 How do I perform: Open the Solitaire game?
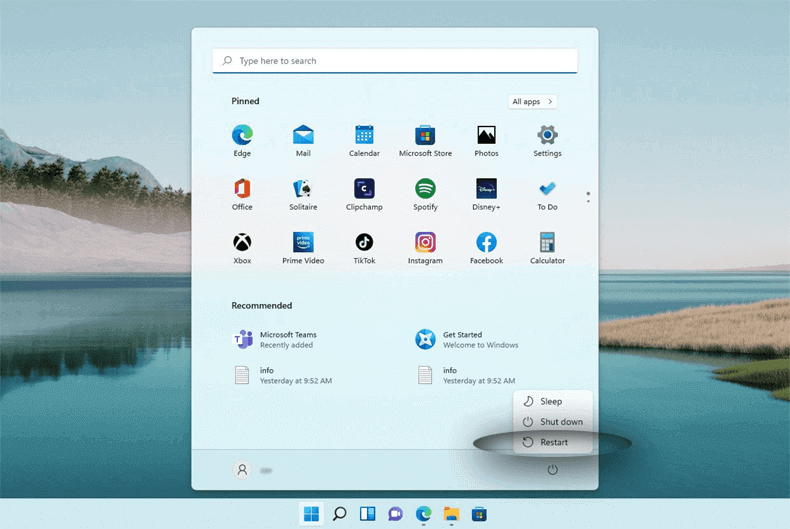[x=303, y=194]
